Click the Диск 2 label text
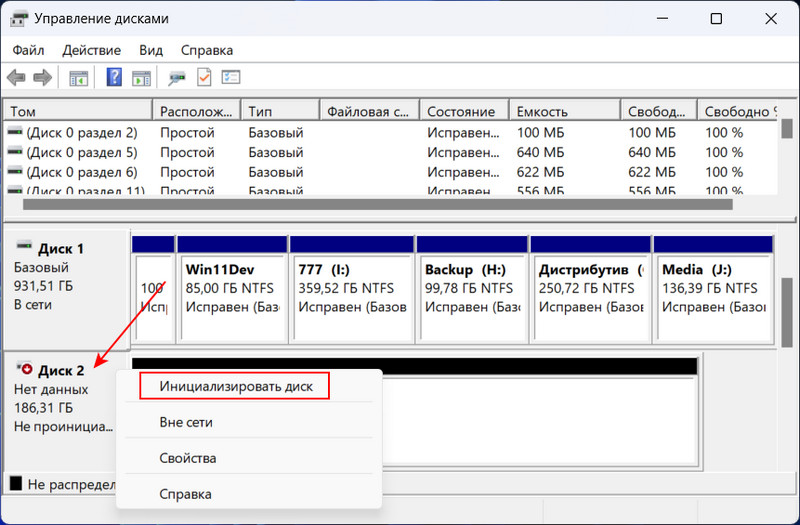 point(61,370)
